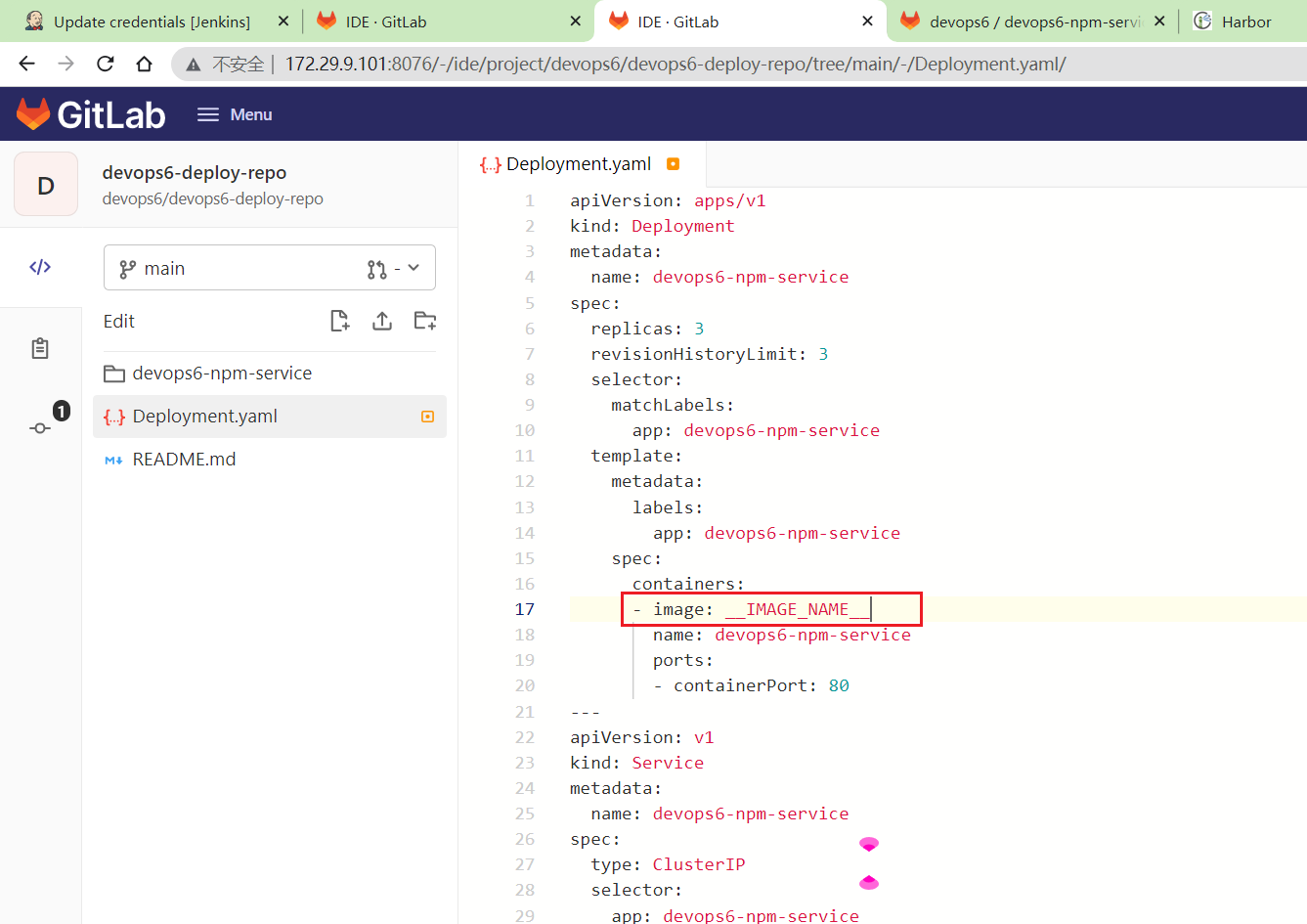Close the devops6-npm-service browser tab
Viewport: 1307px width, 924px height.
1159,22
